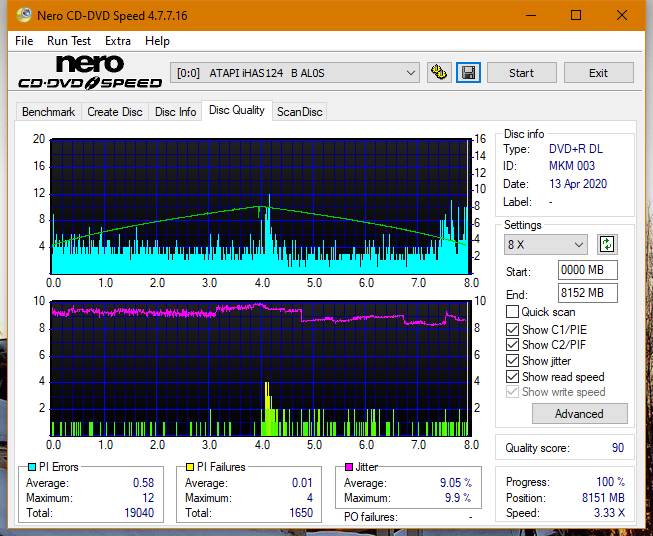Click the End position field 8152 MB
This screenshot has width=653, height=536.
587,293
